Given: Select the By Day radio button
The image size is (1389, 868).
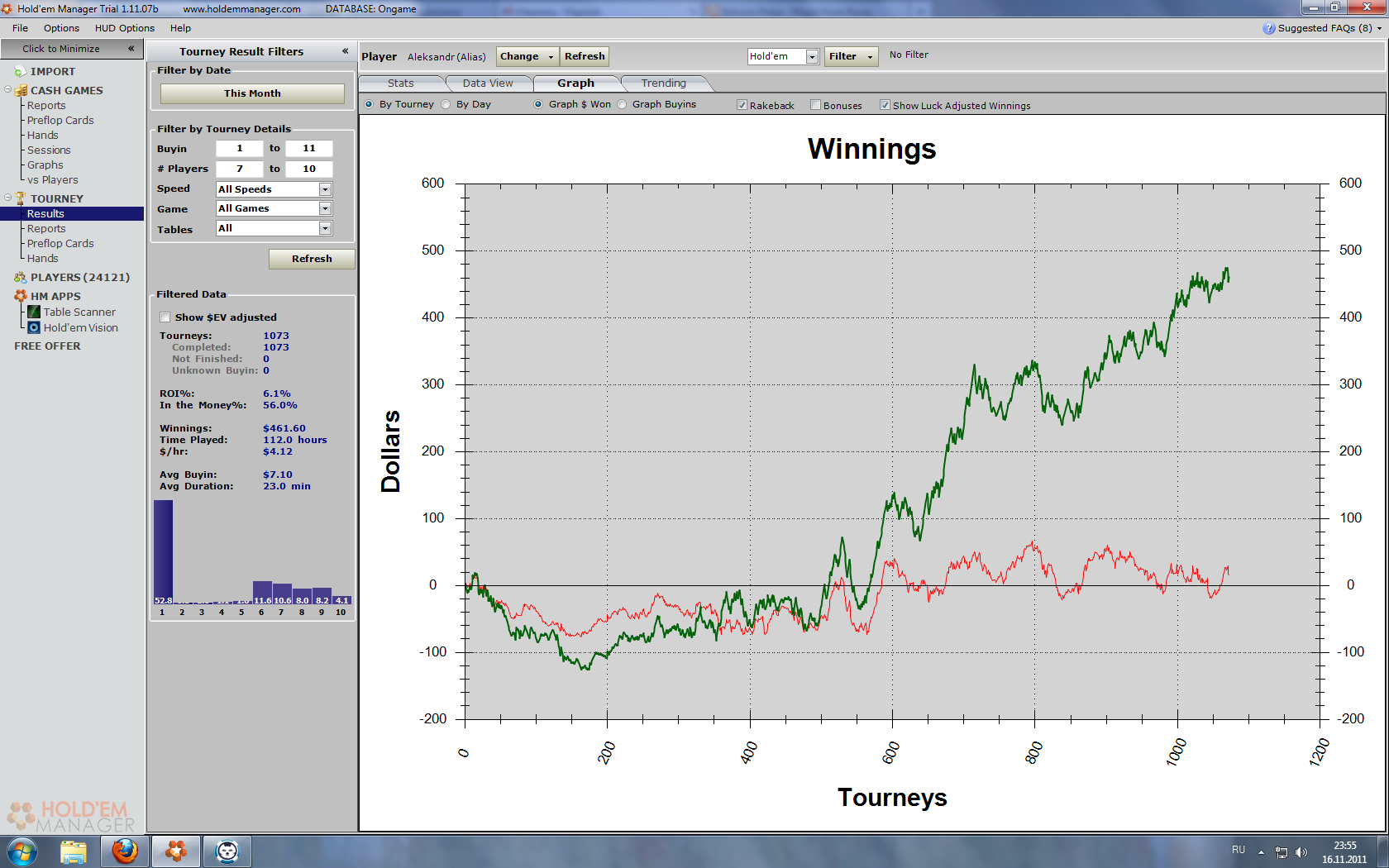Looking at the screenshot, I should [x=446, y=104].
